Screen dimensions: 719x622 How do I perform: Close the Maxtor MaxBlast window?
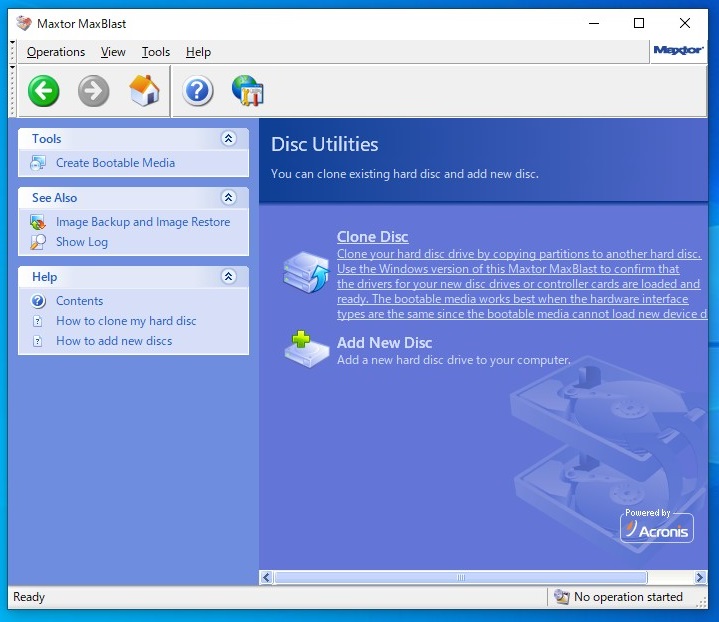685,23
